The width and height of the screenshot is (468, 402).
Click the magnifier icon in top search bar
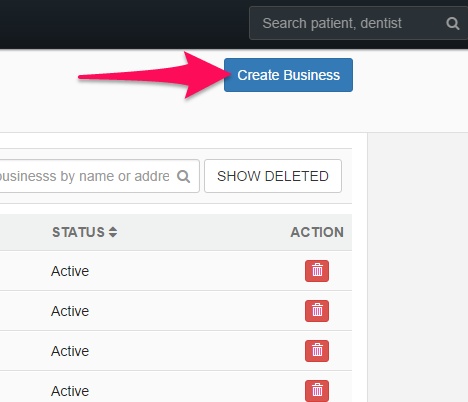pos(453,24)
